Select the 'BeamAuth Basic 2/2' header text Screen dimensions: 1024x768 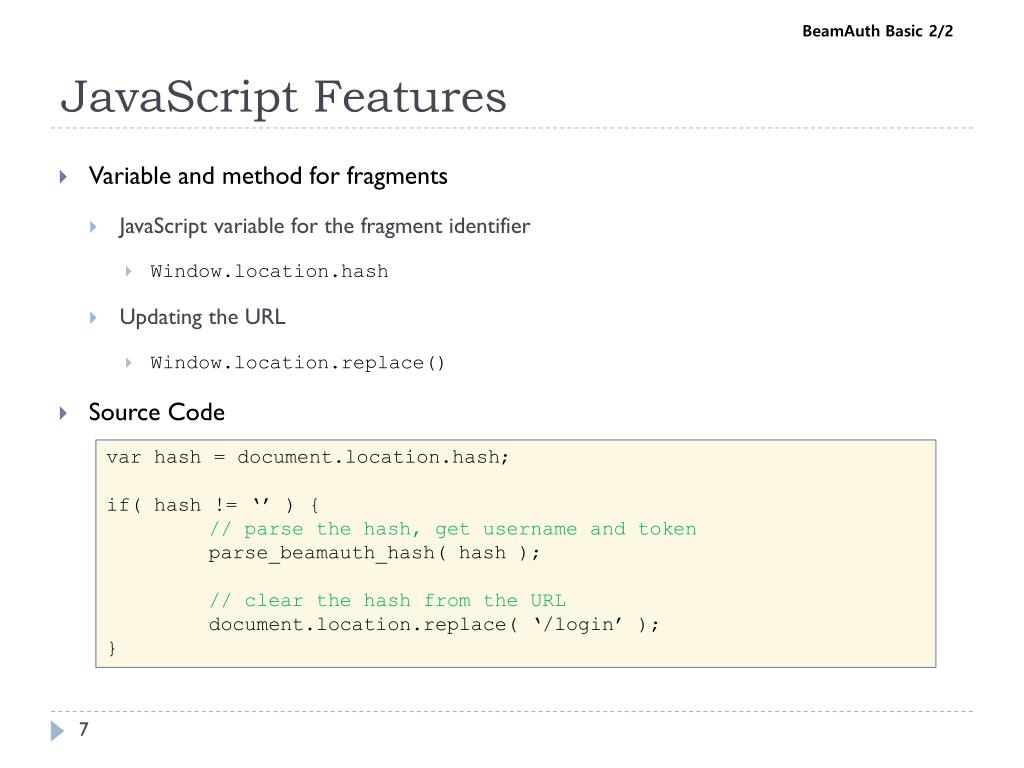coord(877,31)
